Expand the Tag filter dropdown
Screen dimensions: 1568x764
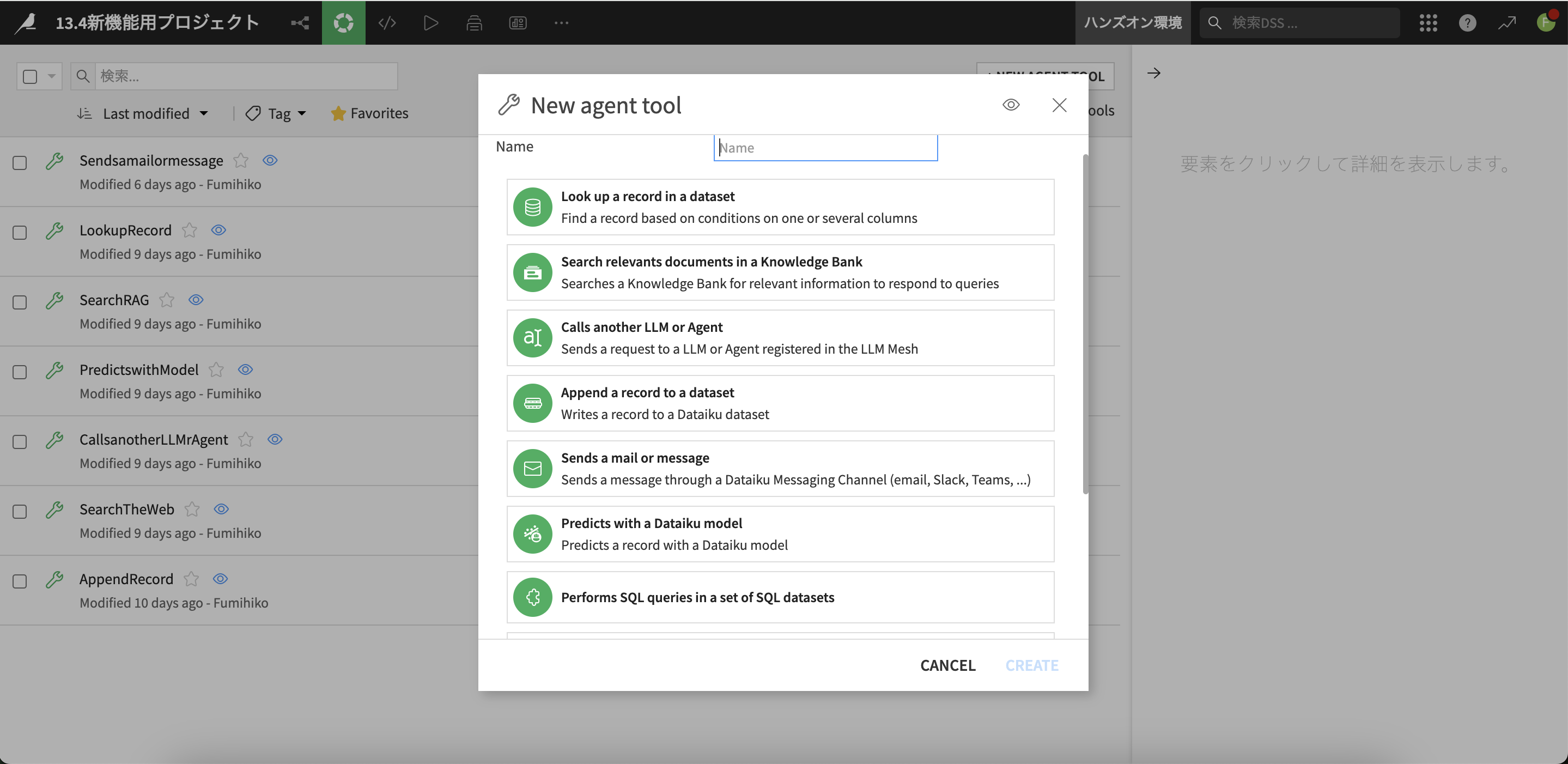pyautogui.click(x=277, y=113)
